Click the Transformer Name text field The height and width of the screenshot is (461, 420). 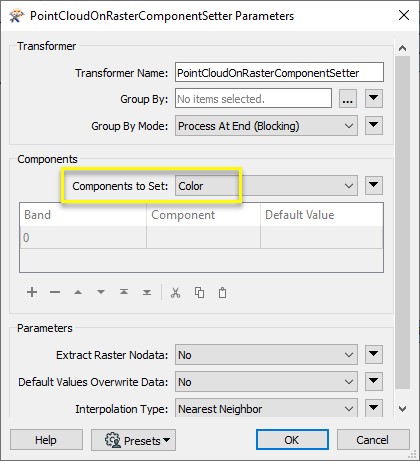tap(279, 72)
